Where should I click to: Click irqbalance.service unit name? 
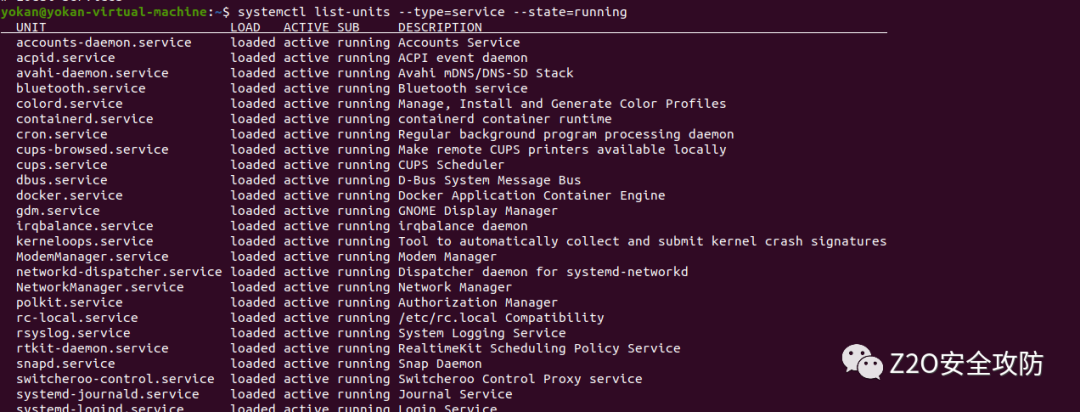point(85,226)
